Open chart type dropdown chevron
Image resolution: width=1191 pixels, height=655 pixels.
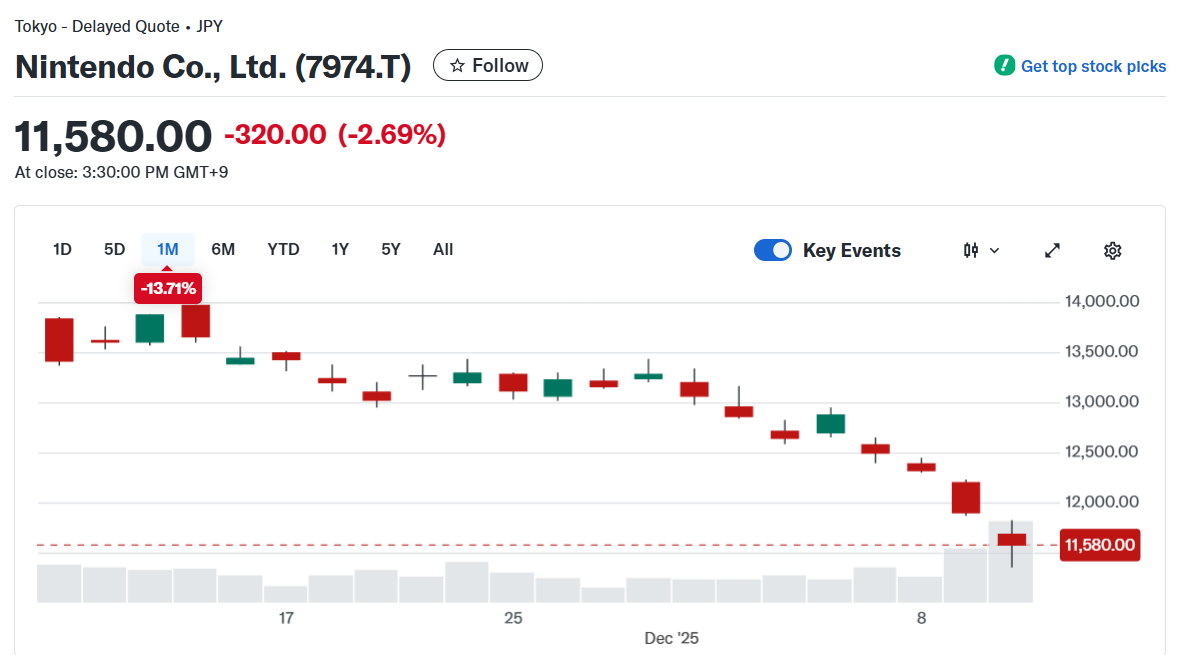click(994, 250)
